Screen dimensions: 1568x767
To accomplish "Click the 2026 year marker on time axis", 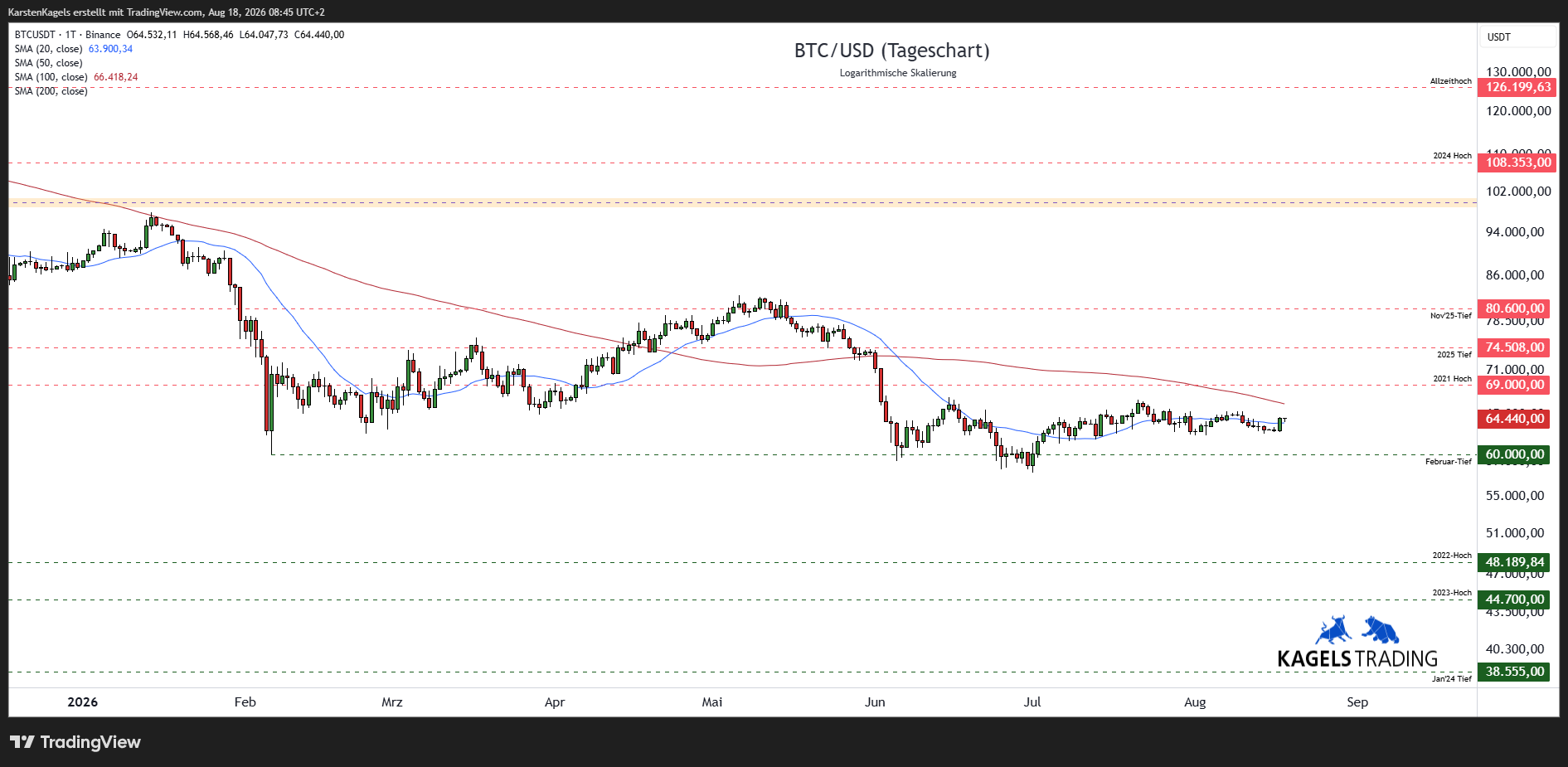I will [82, 702].
